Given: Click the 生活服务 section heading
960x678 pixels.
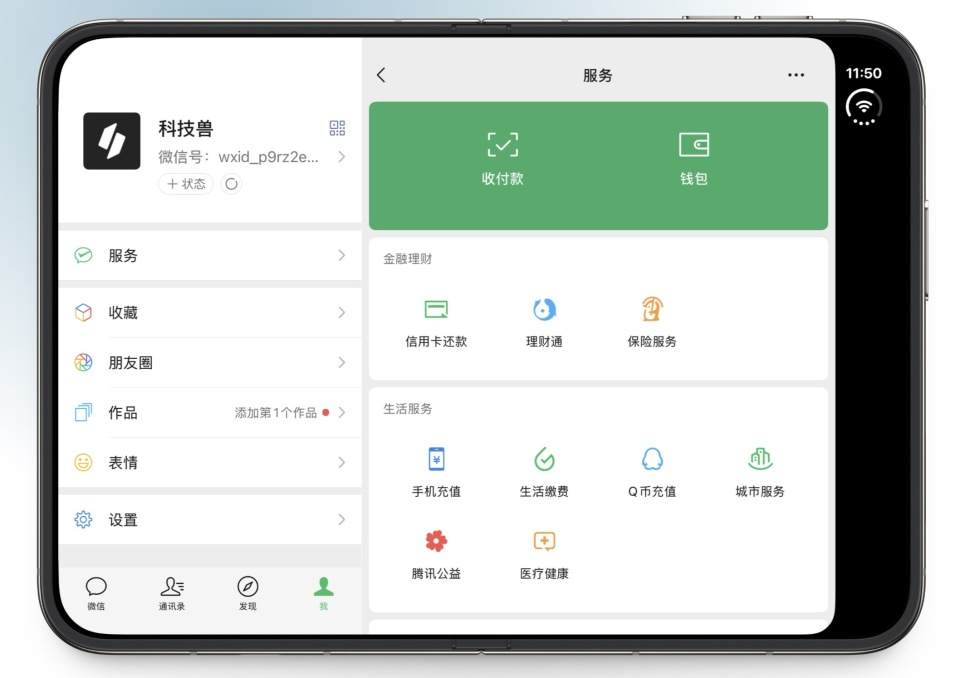Looking at the screenshot, I should (408, 409).
